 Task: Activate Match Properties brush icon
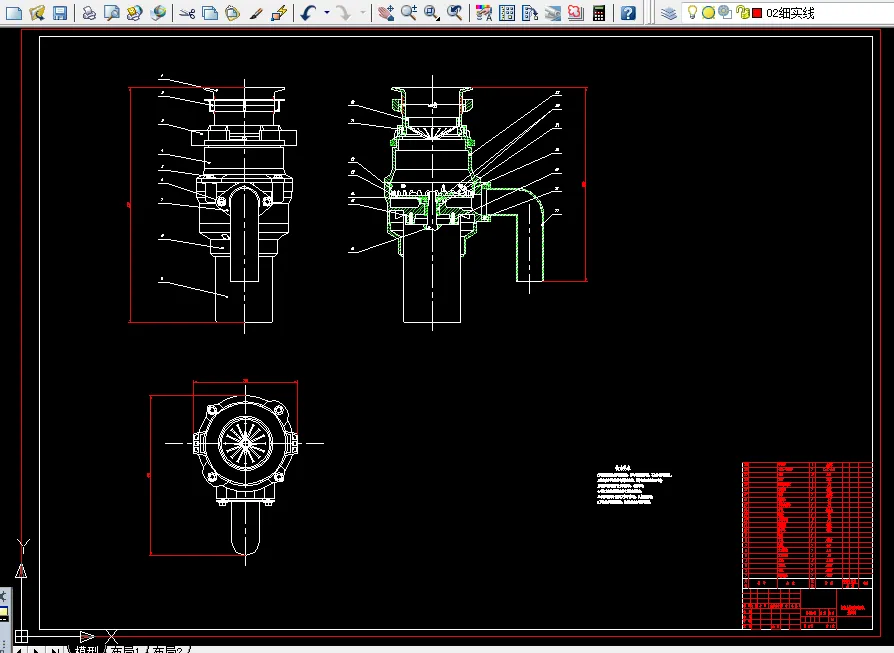[x=256, y=13]
